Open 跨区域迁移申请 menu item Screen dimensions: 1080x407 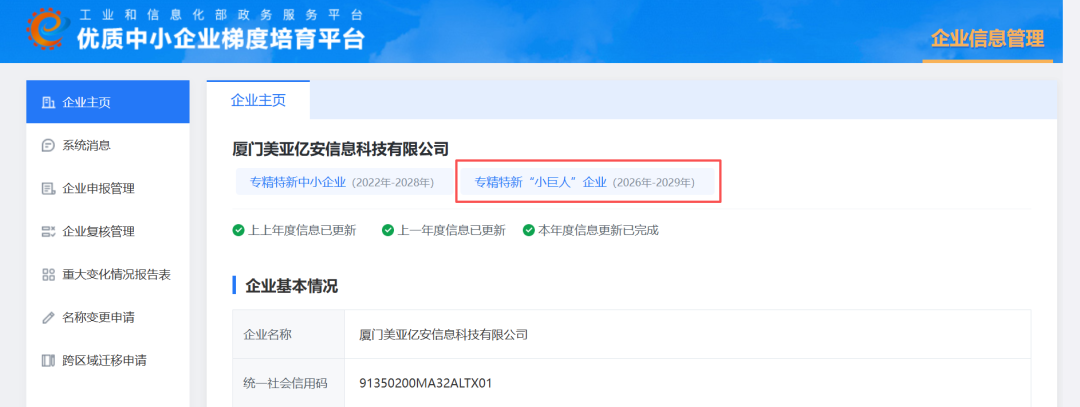107,360
